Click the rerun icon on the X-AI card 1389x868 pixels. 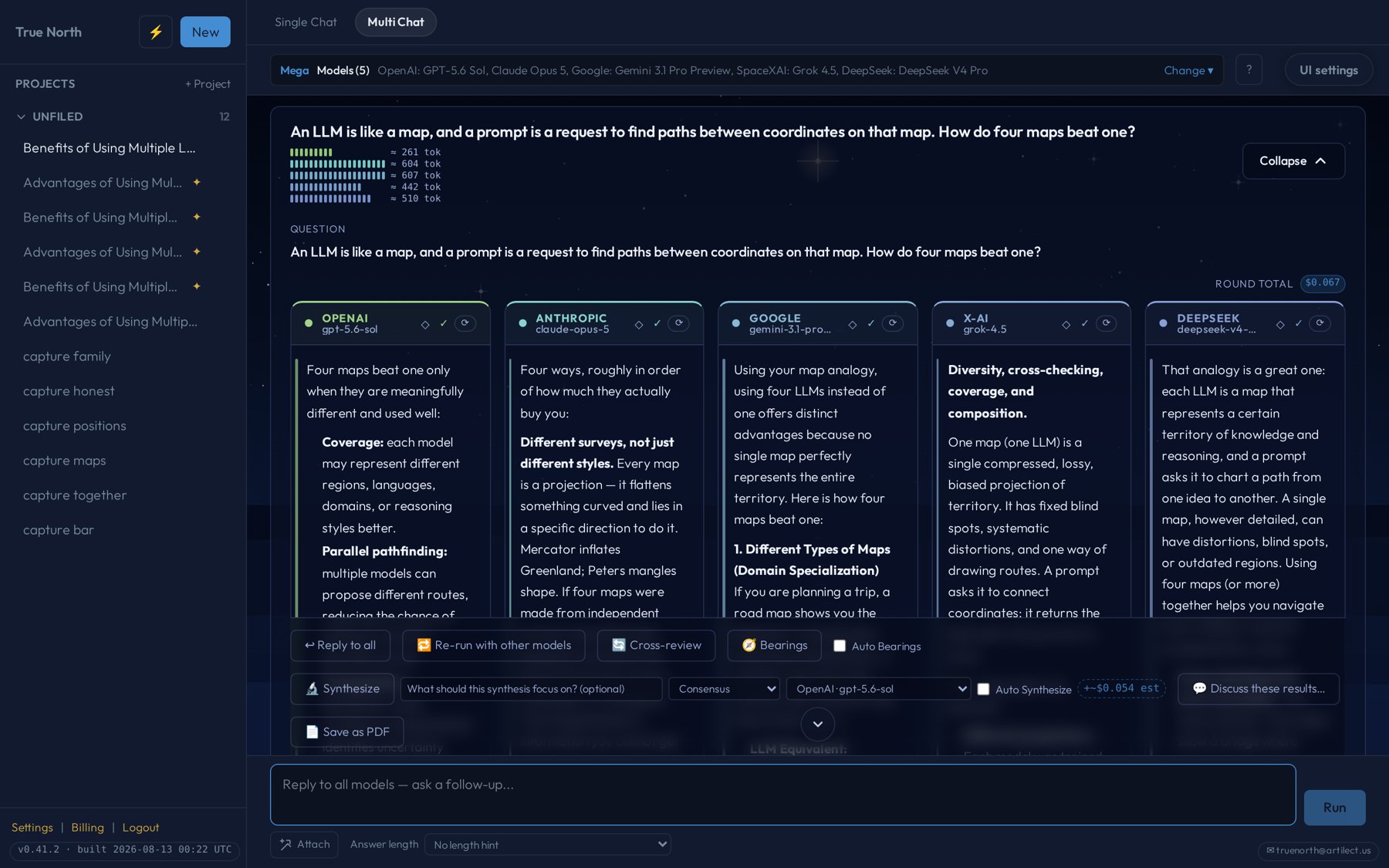click(x=1106, y=323)
